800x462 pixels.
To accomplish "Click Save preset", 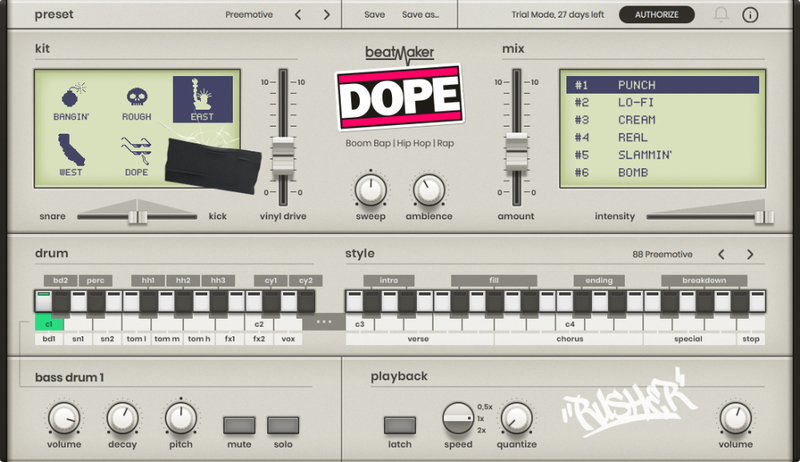I will 374,15.
